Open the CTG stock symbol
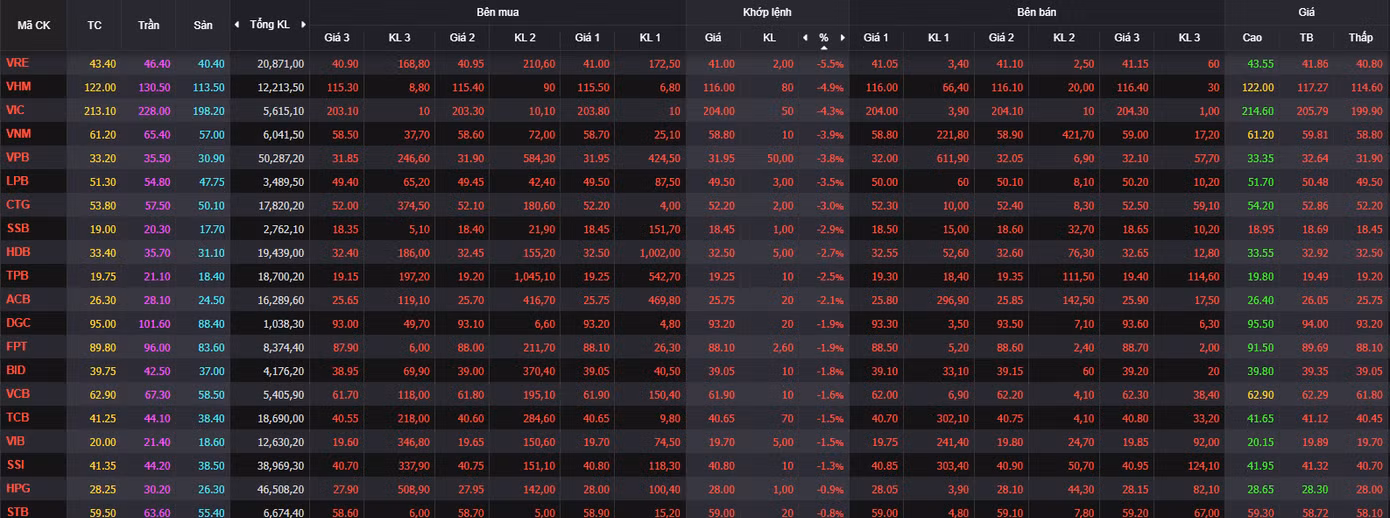The image size is (1390, 518). [x=18, y=205]
